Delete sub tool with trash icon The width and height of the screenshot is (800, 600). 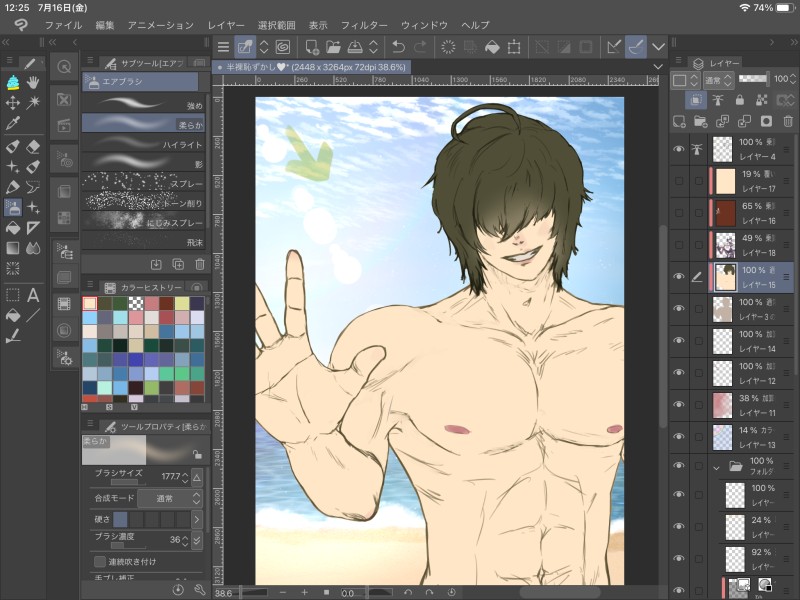click(x=199, y=264)
